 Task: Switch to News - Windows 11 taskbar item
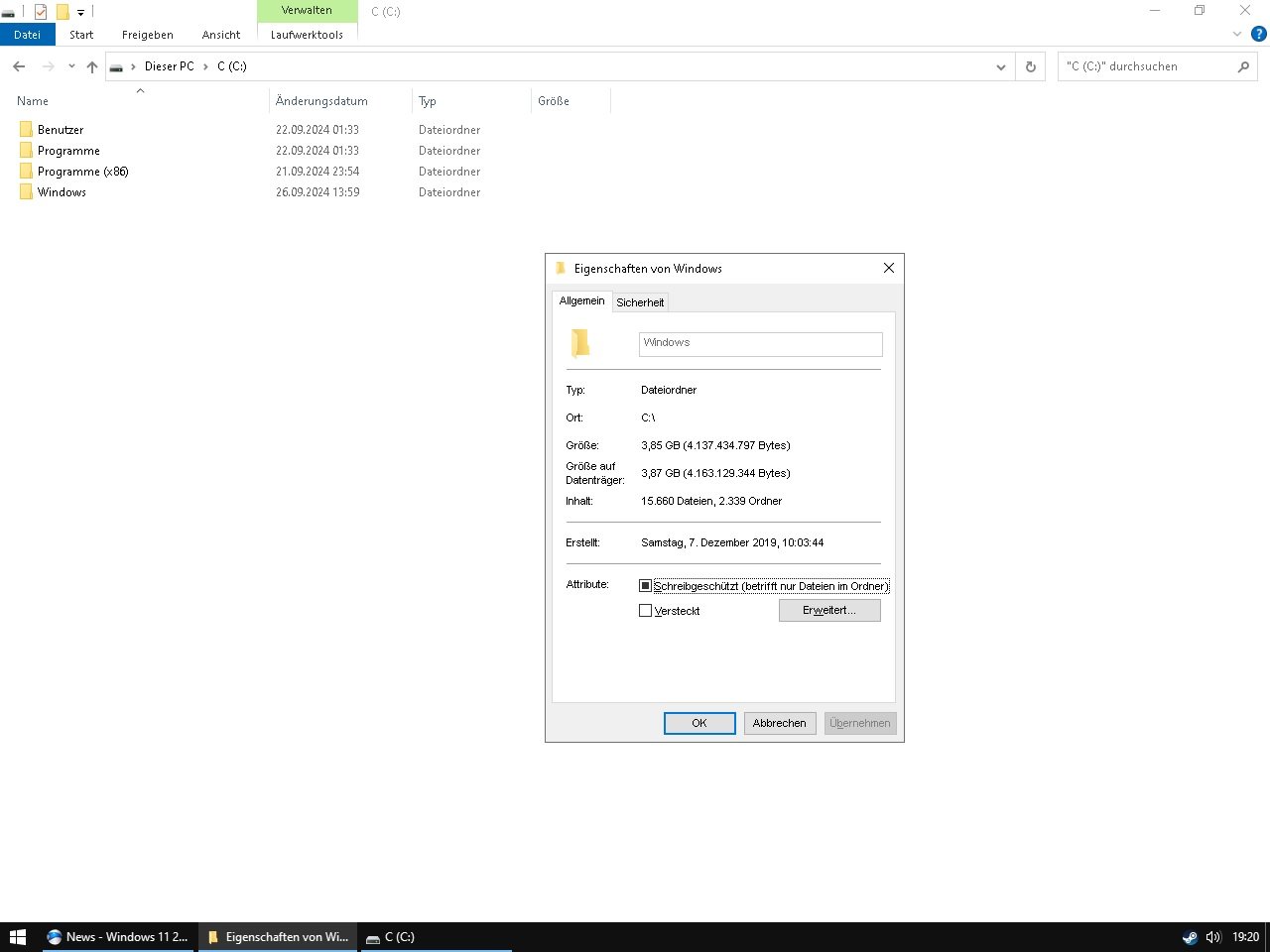coord(118,937)
